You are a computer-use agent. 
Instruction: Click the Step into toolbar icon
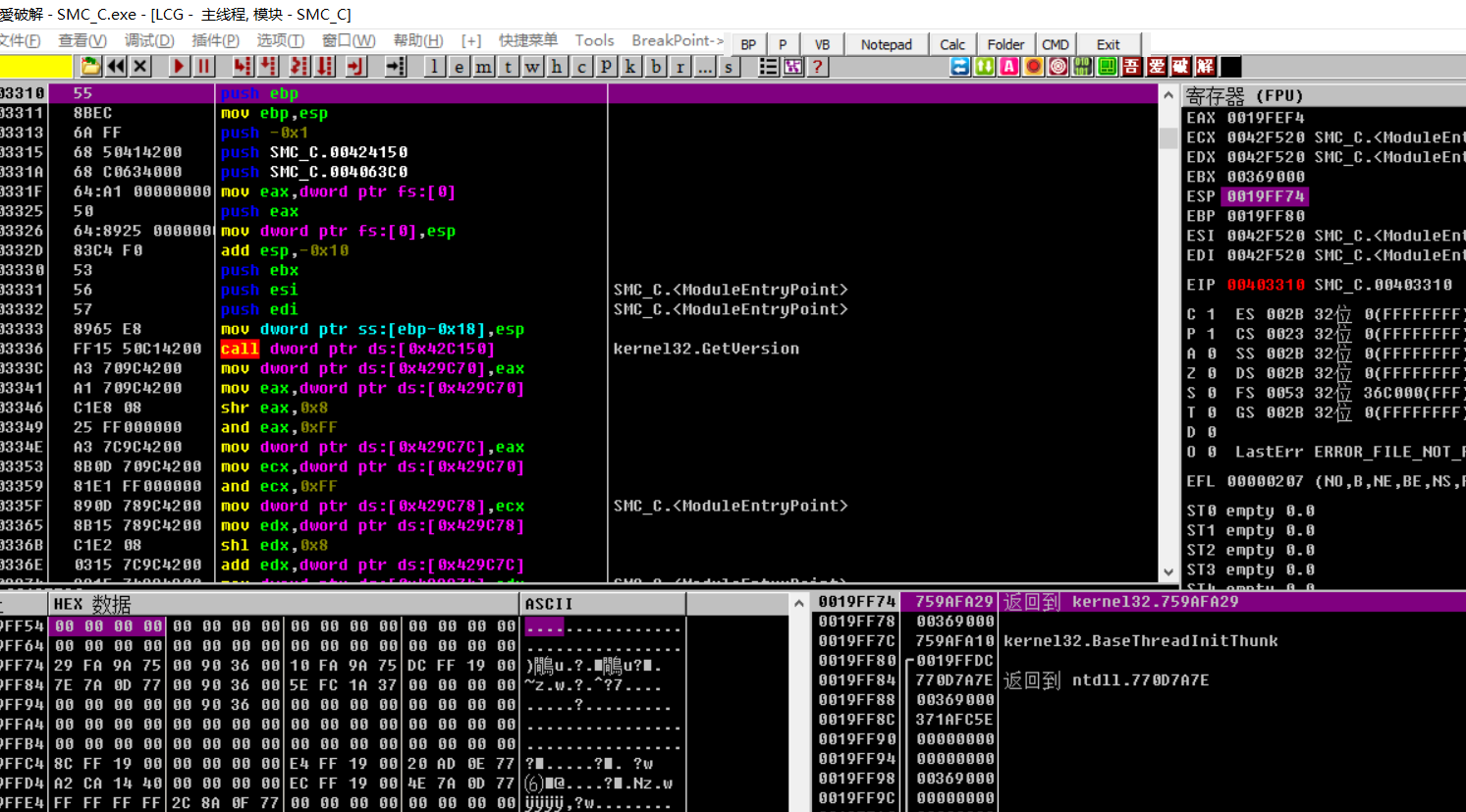click(243, 67)
